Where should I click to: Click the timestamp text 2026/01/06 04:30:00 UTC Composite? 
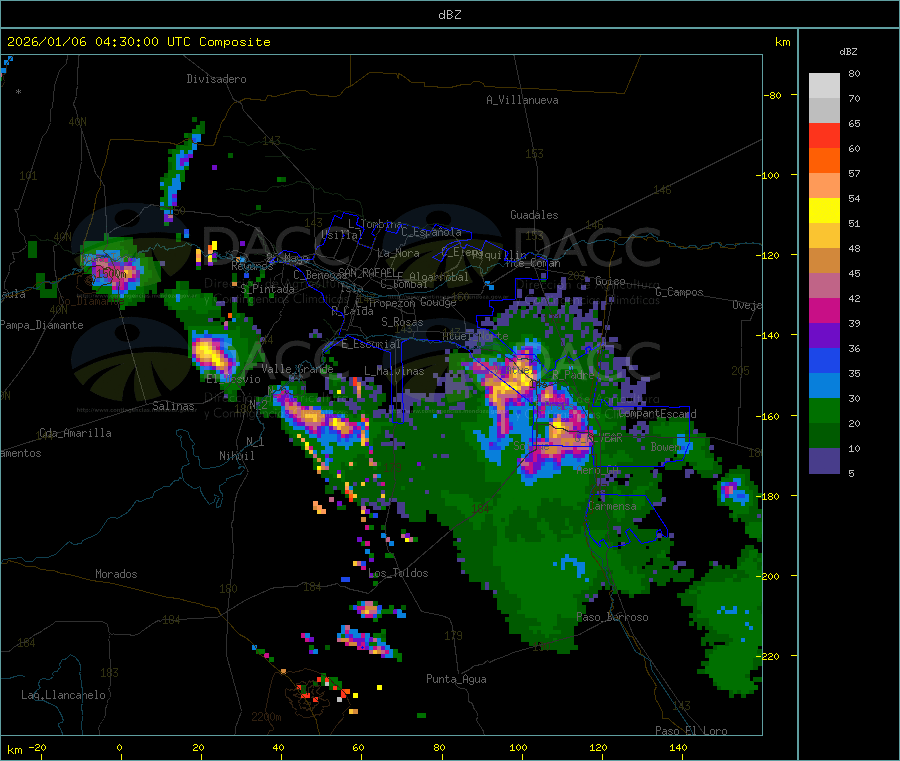tap(138, 42)
